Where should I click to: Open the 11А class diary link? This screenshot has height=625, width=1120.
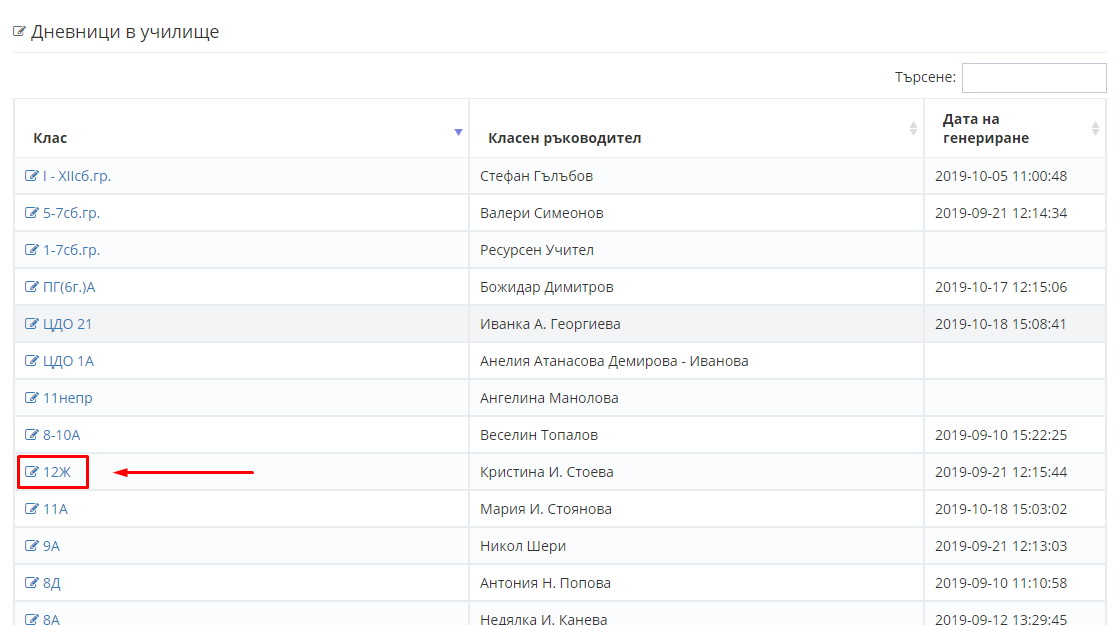coord(55,509)
